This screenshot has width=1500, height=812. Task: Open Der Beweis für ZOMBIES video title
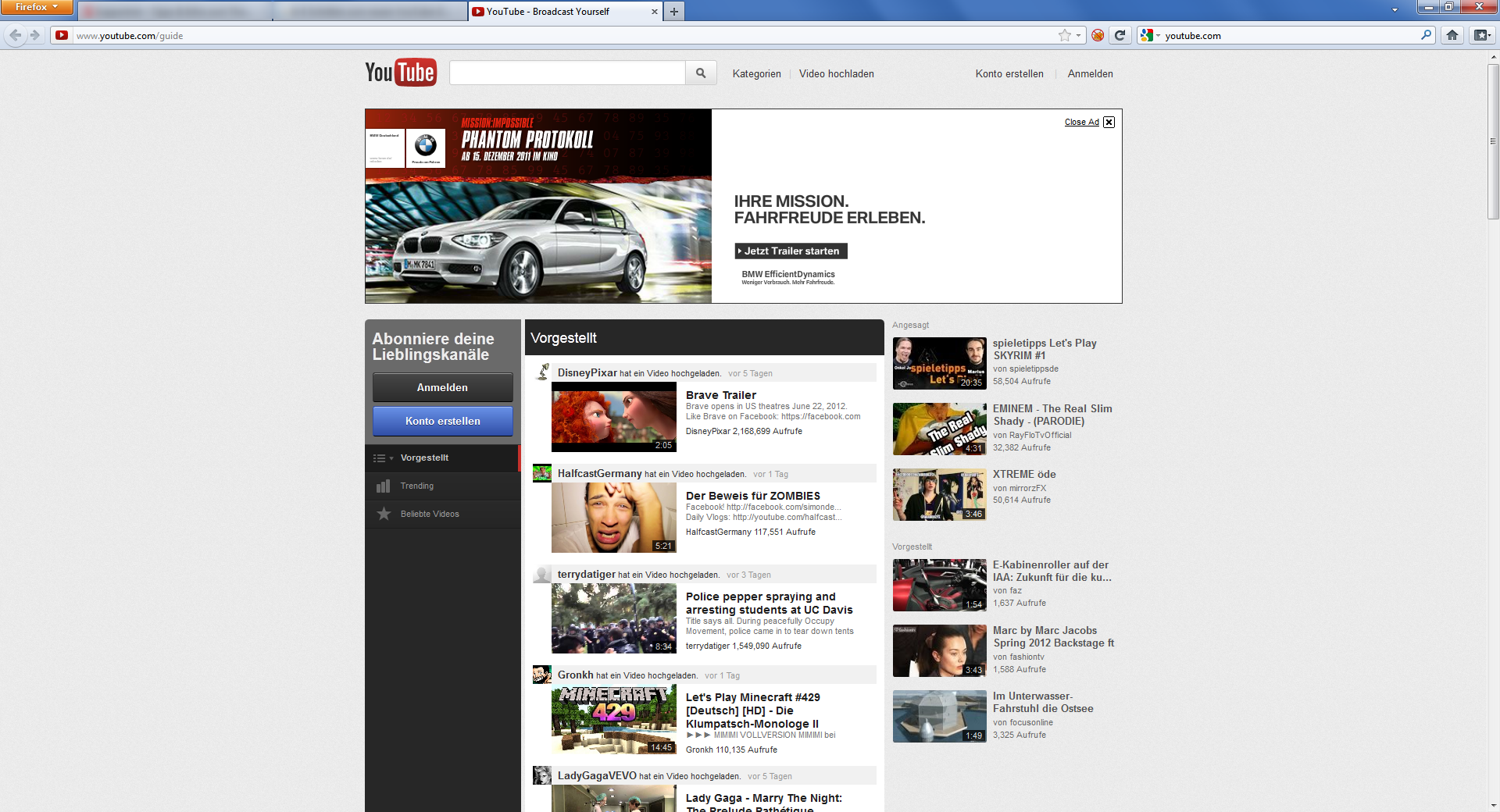click(x=752, y=496)
